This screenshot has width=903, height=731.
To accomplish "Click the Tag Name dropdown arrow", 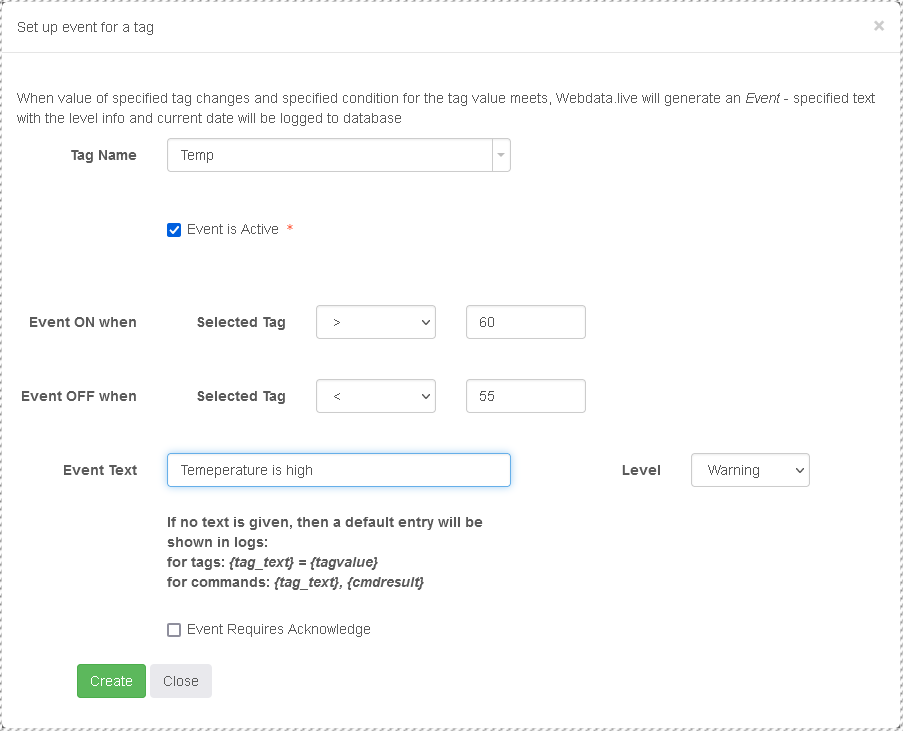I will pos(501,155).
